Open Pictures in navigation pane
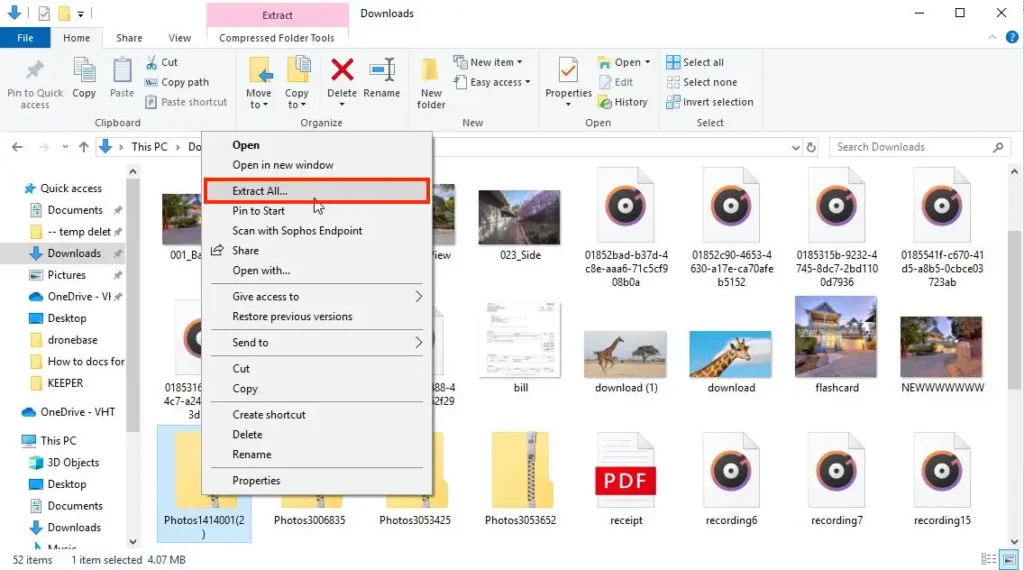The image size is (1024, 570). 66,275
